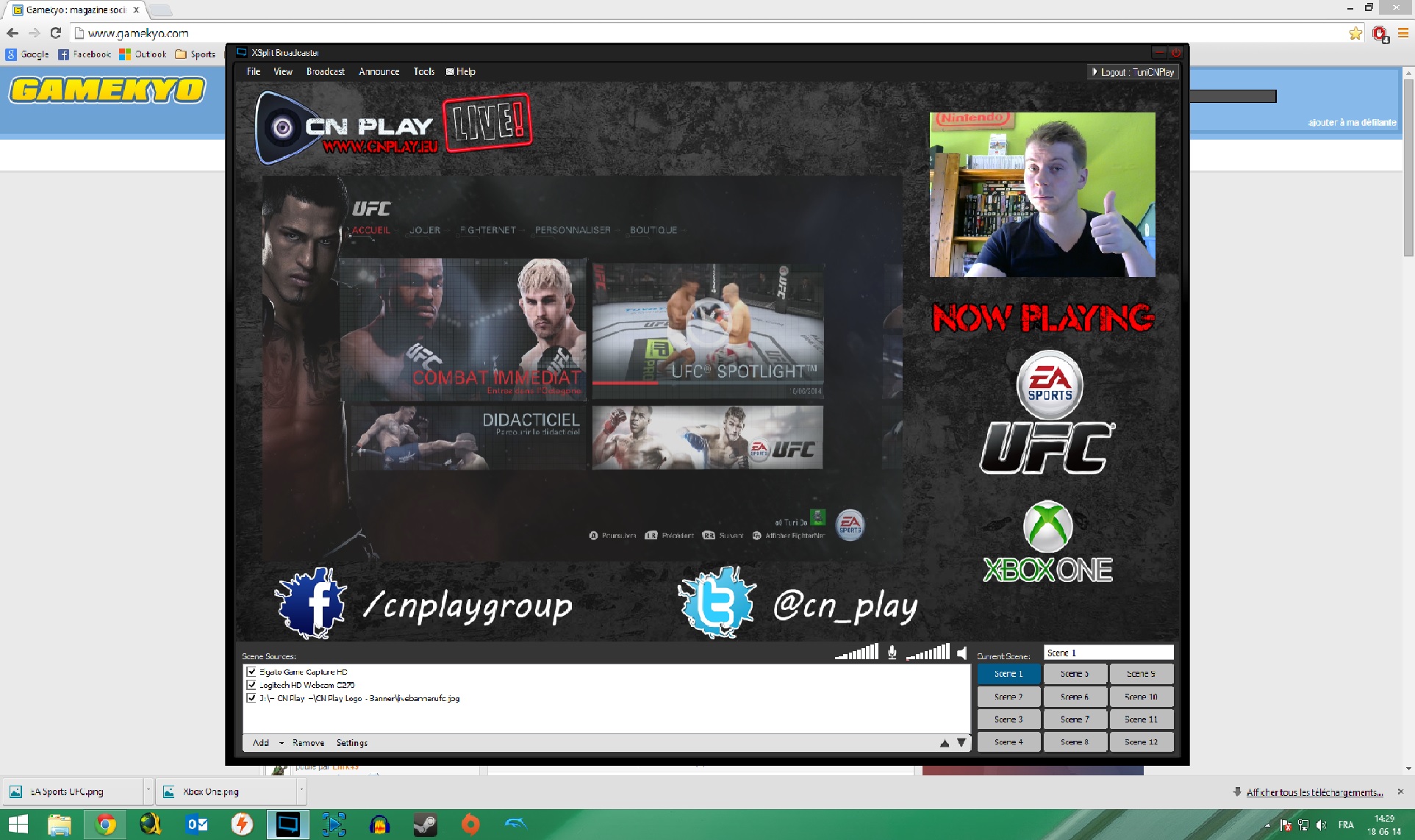The width and height of the screenshot is (1415, 840).
Task: Click the Facebook bookmark
Action: pos(85,54)
